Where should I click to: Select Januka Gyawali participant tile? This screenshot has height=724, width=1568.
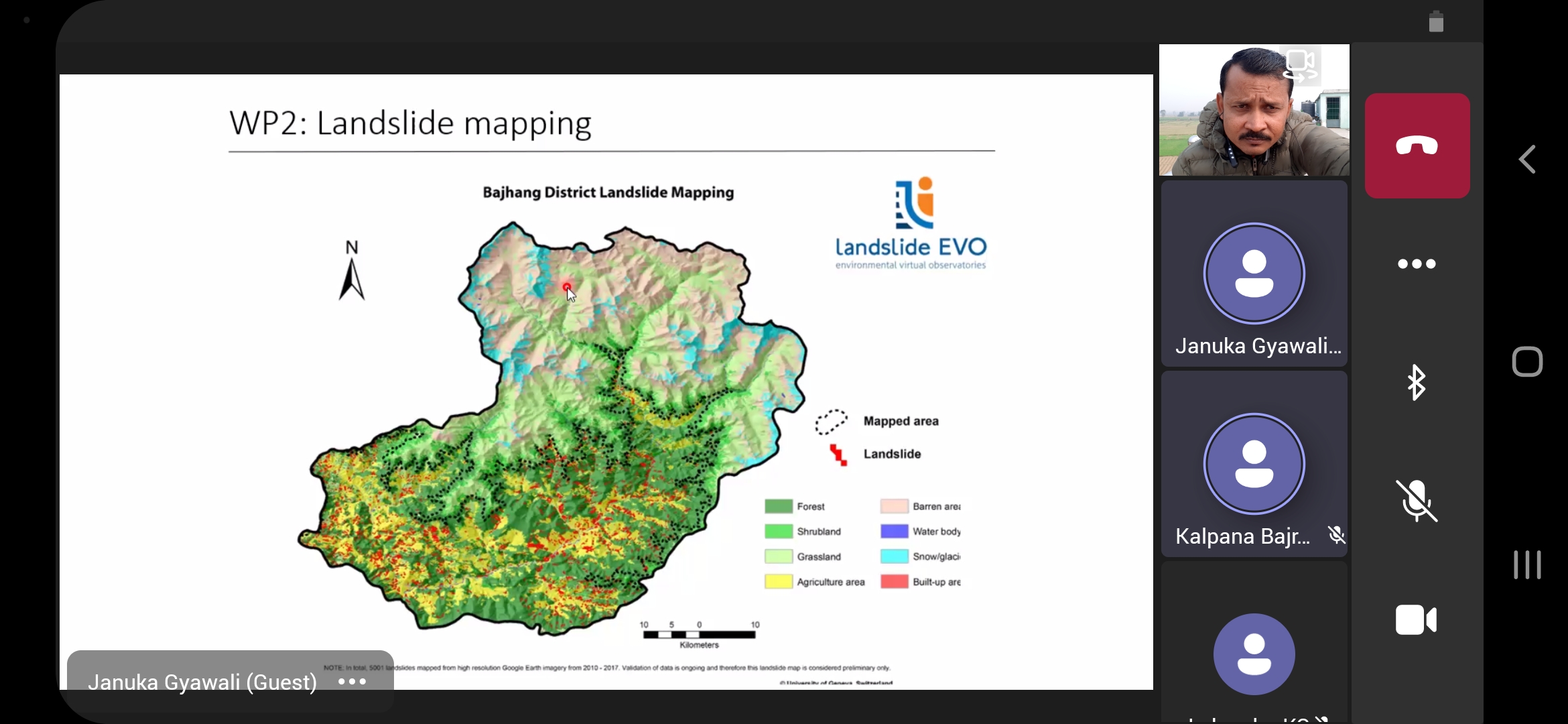(1254, 274)
